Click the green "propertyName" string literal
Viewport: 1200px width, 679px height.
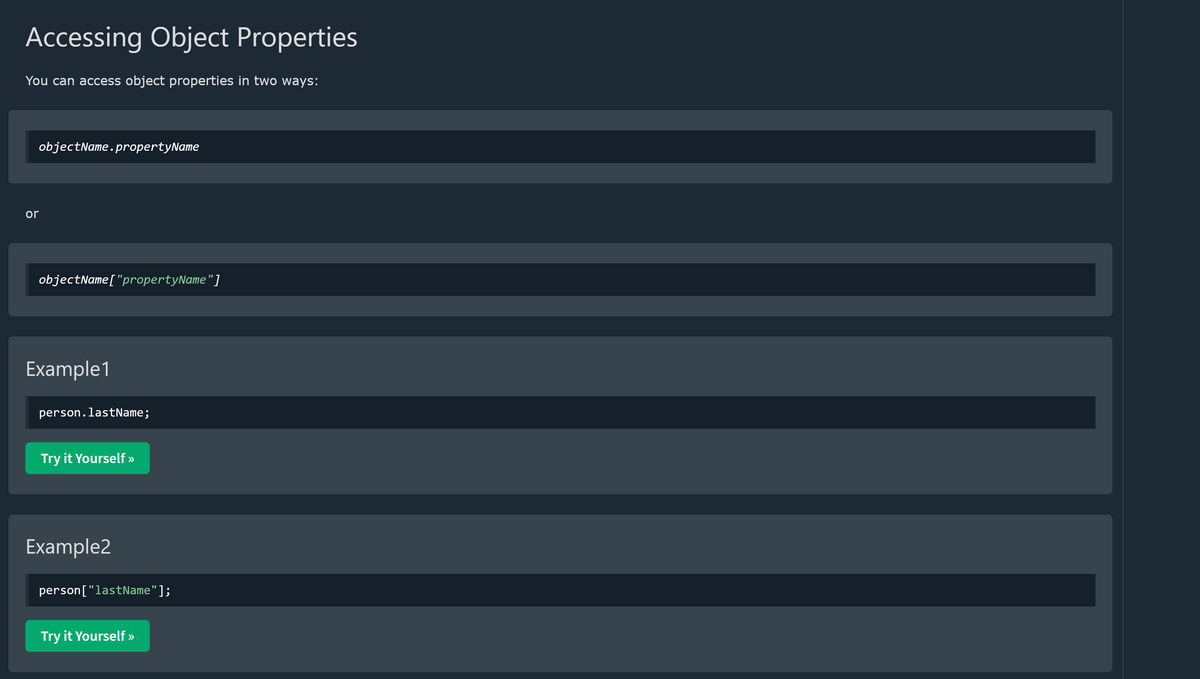click(165, 279)
